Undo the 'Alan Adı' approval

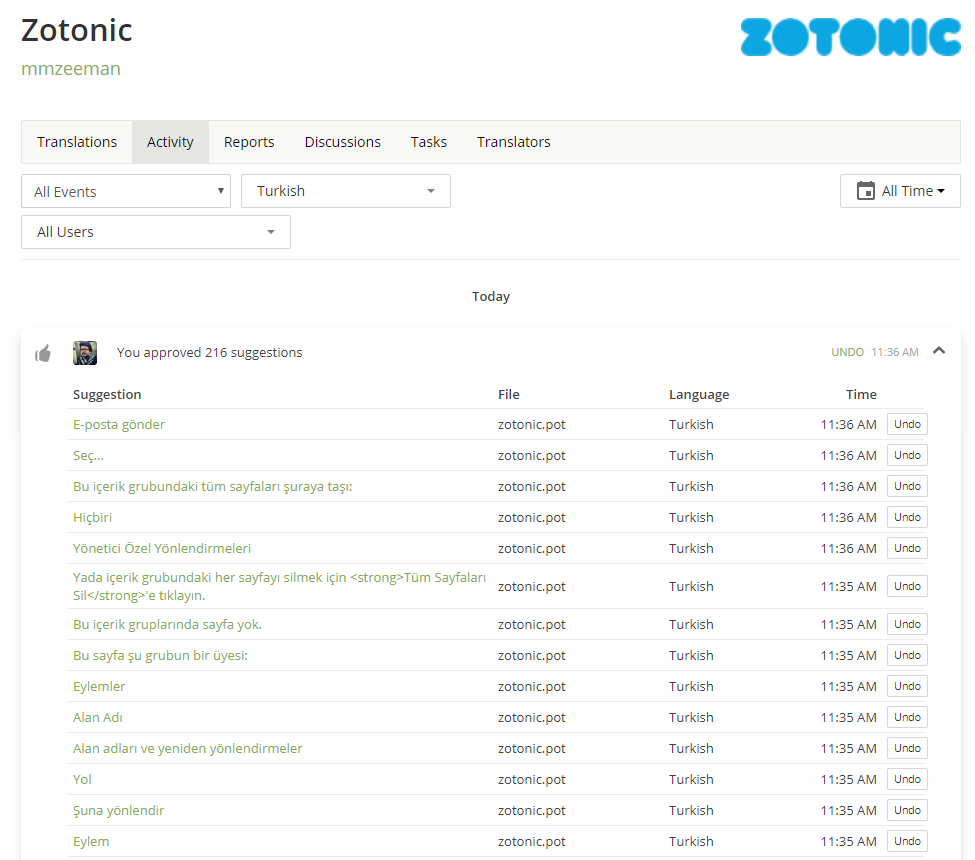[x=907, y=718]
